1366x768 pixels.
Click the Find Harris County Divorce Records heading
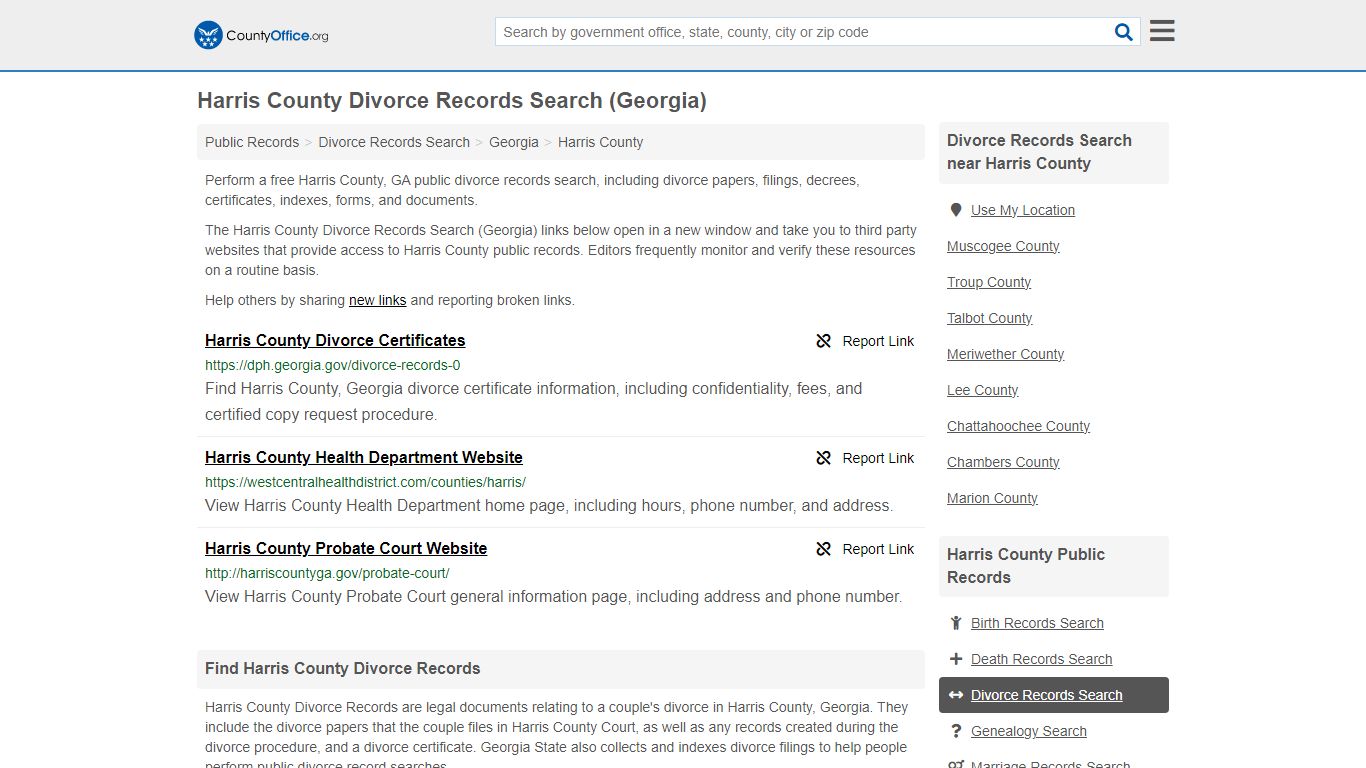click(343, 668)
